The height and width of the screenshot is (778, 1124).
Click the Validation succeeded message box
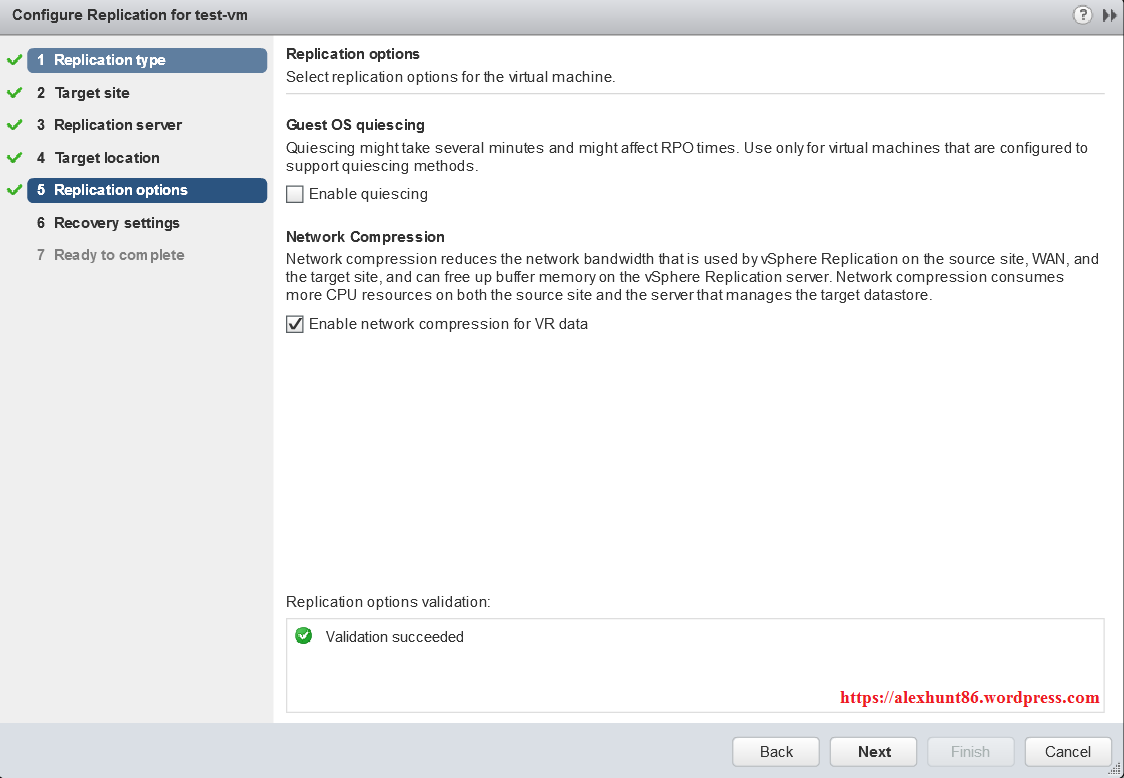(x=695, y=665)
